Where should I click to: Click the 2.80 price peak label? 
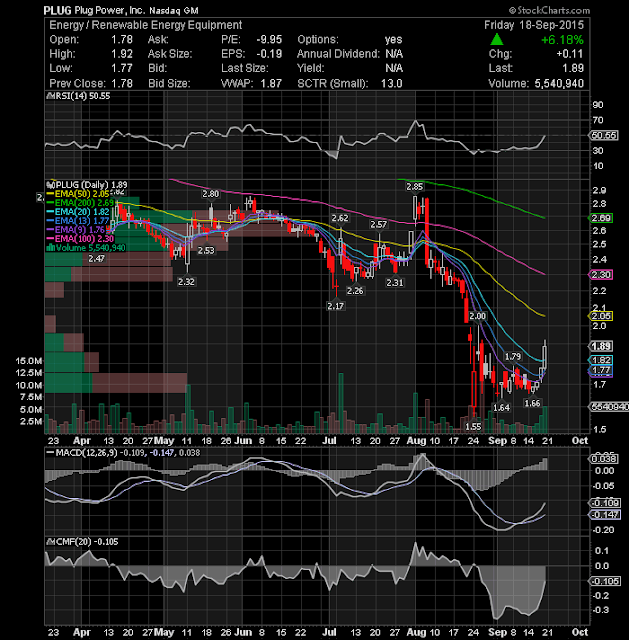(211, 193)
